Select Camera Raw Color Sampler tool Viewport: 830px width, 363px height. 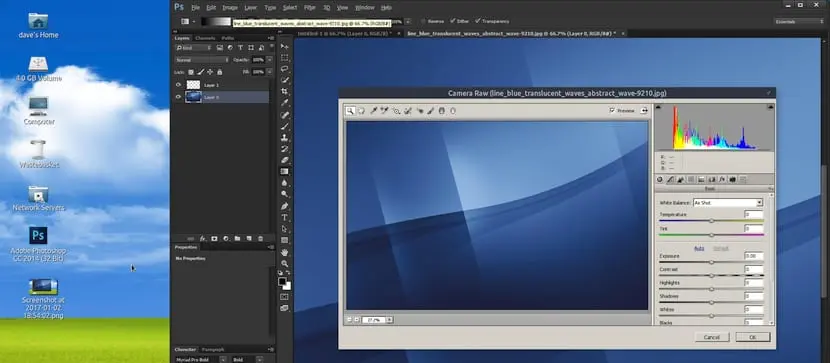[384, 111]
